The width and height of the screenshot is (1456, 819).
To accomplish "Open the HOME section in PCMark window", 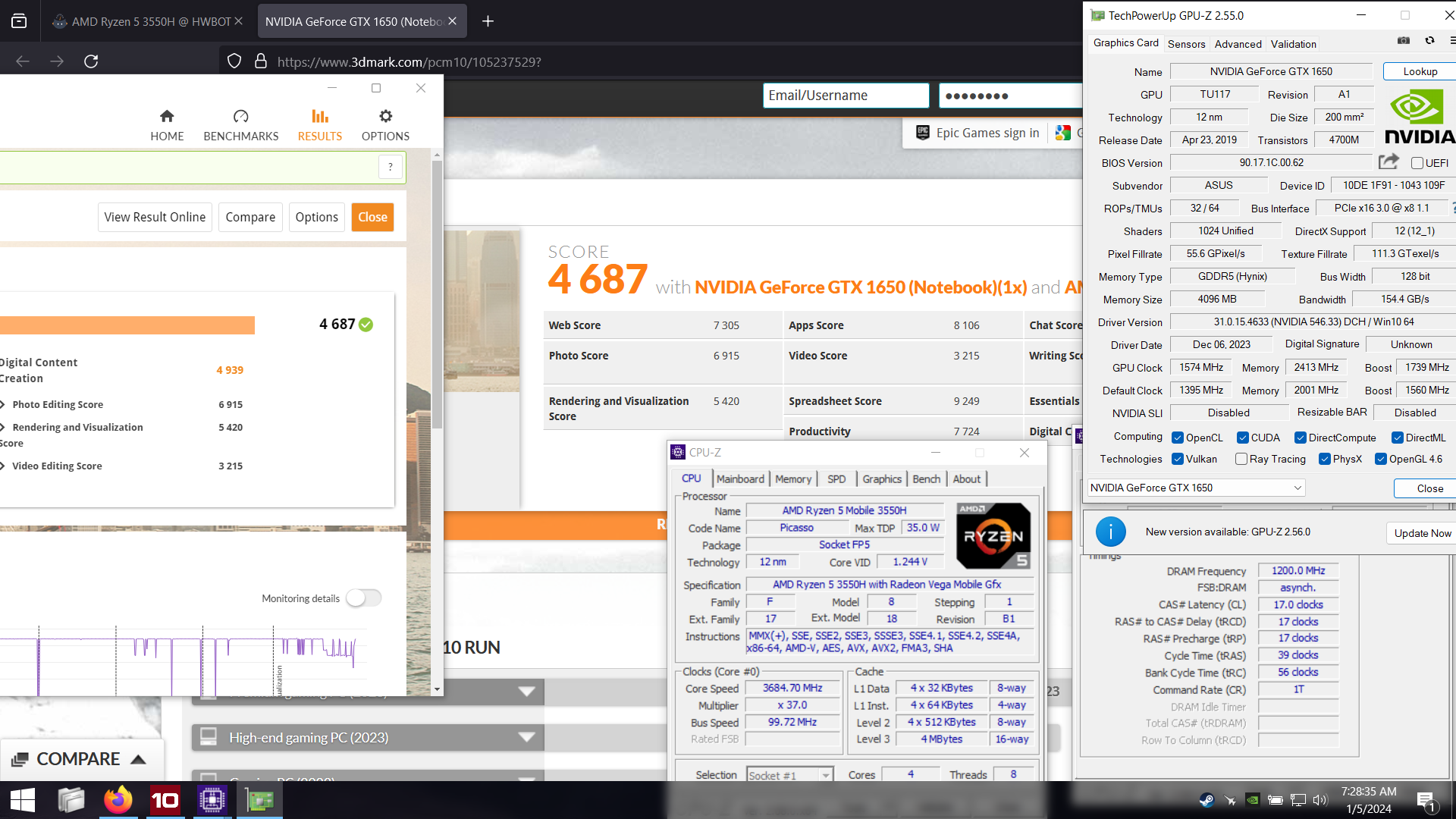I will click(x=167, y=125).
